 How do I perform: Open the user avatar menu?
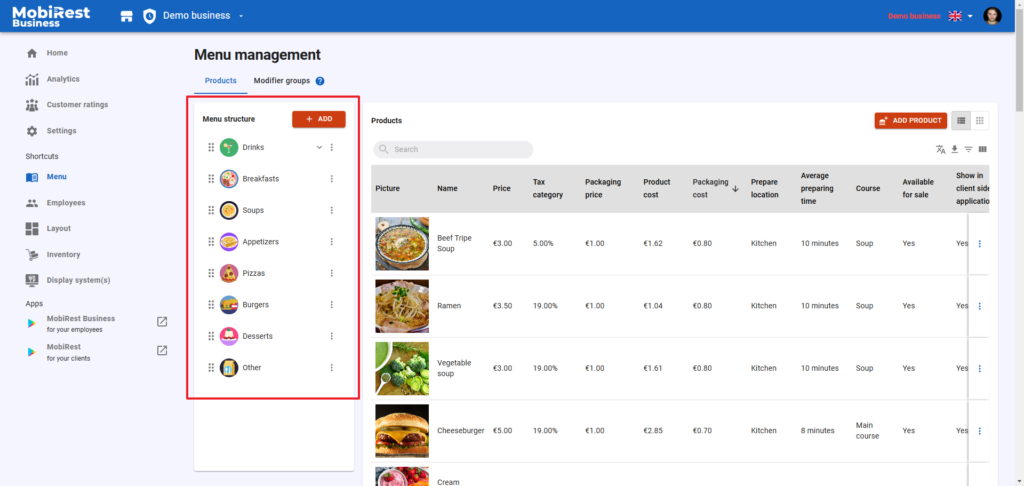coord(992,16)
